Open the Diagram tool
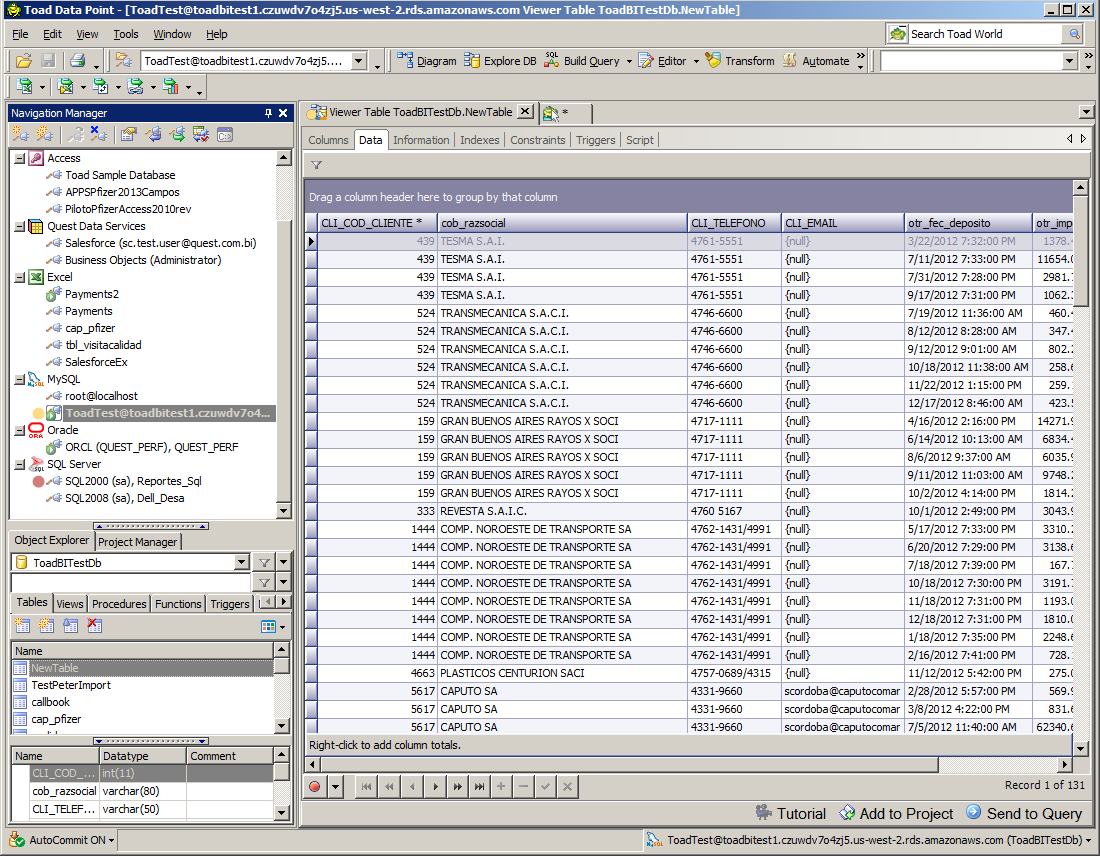Viewport: 1100px width, 856px height. 427,61
